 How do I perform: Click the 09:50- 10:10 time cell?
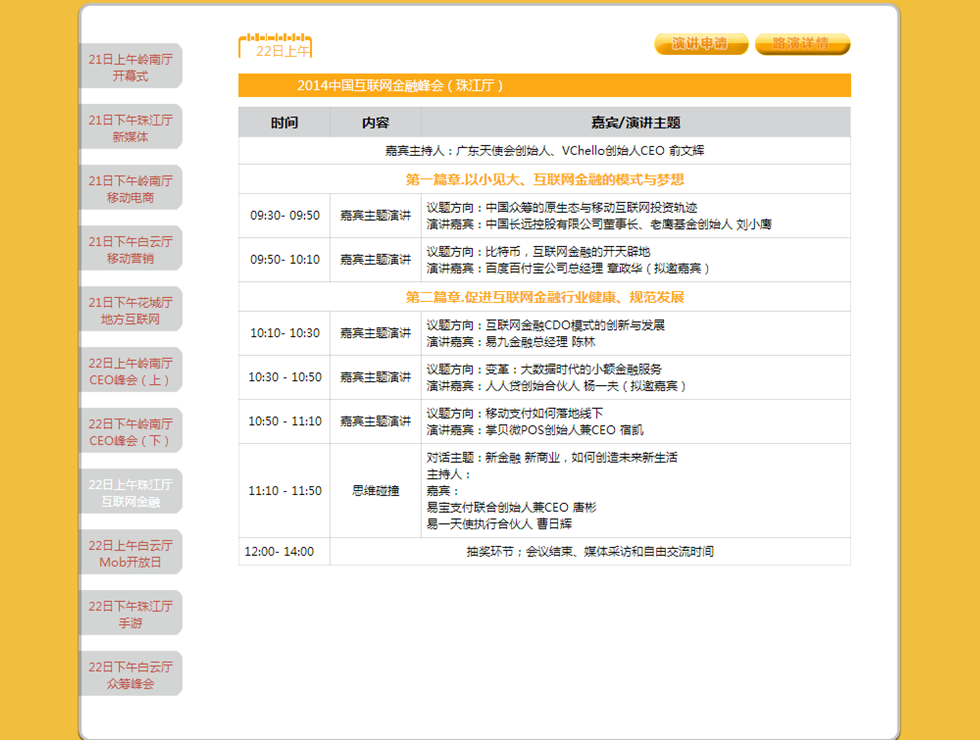tap(284, 259)
